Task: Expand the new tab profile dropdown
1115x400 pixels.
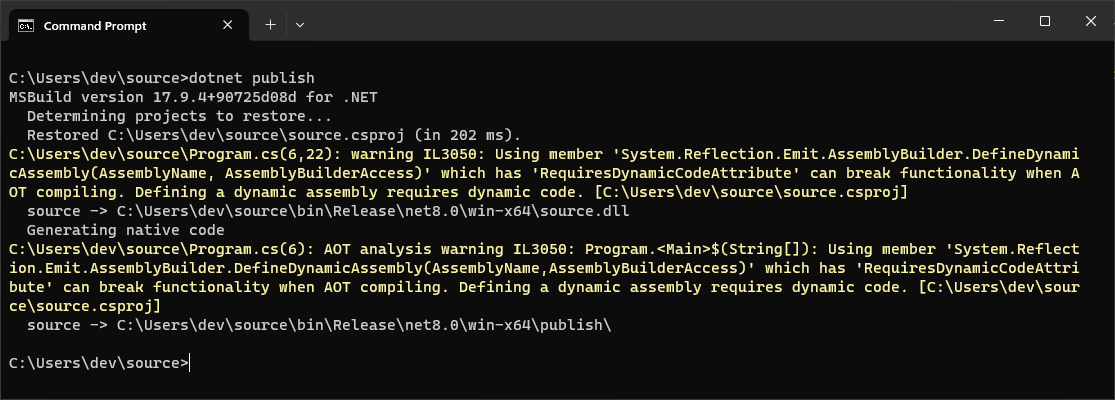Action: coord(300,25)
